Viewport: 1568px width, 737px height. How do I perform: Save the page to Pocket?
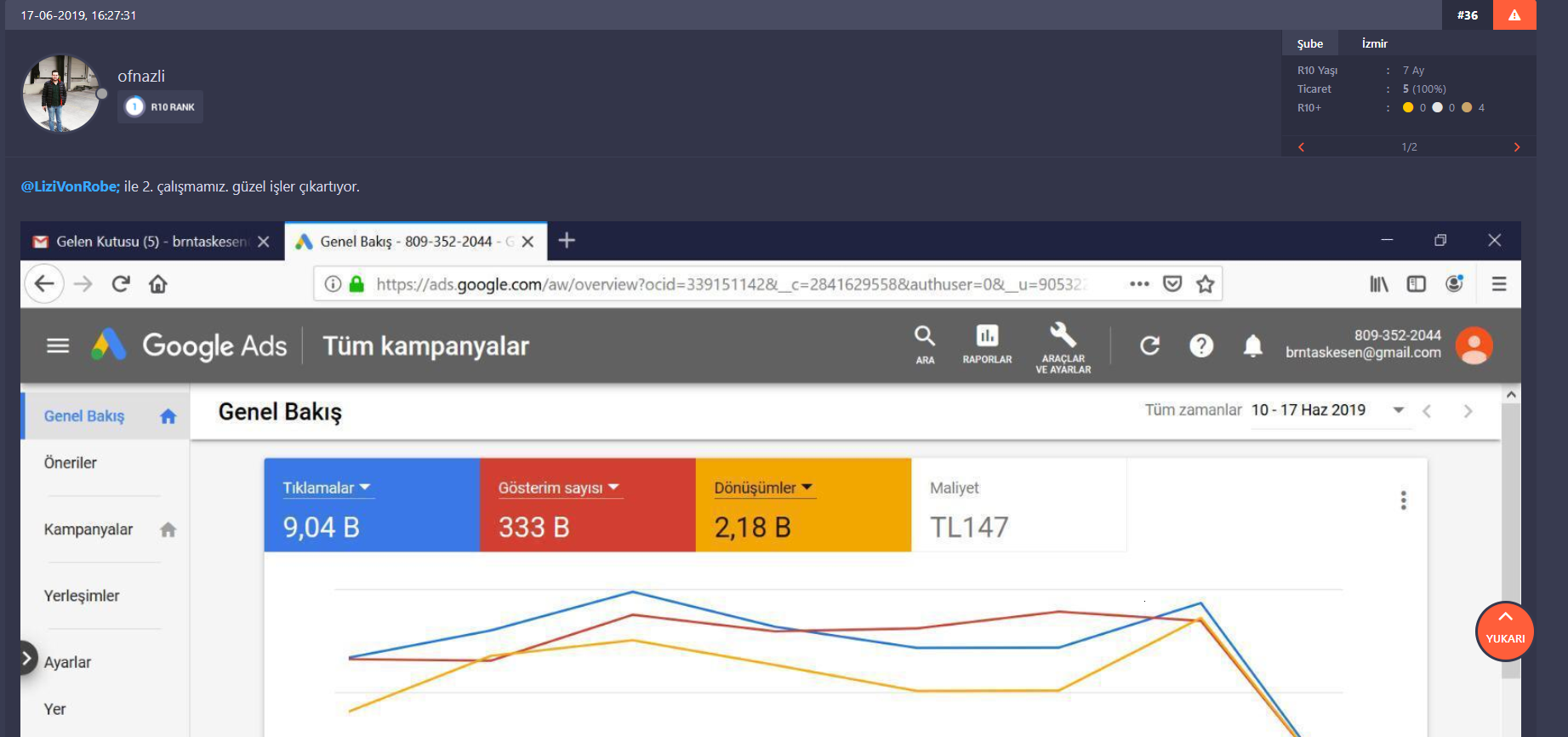click(1172, 283)
